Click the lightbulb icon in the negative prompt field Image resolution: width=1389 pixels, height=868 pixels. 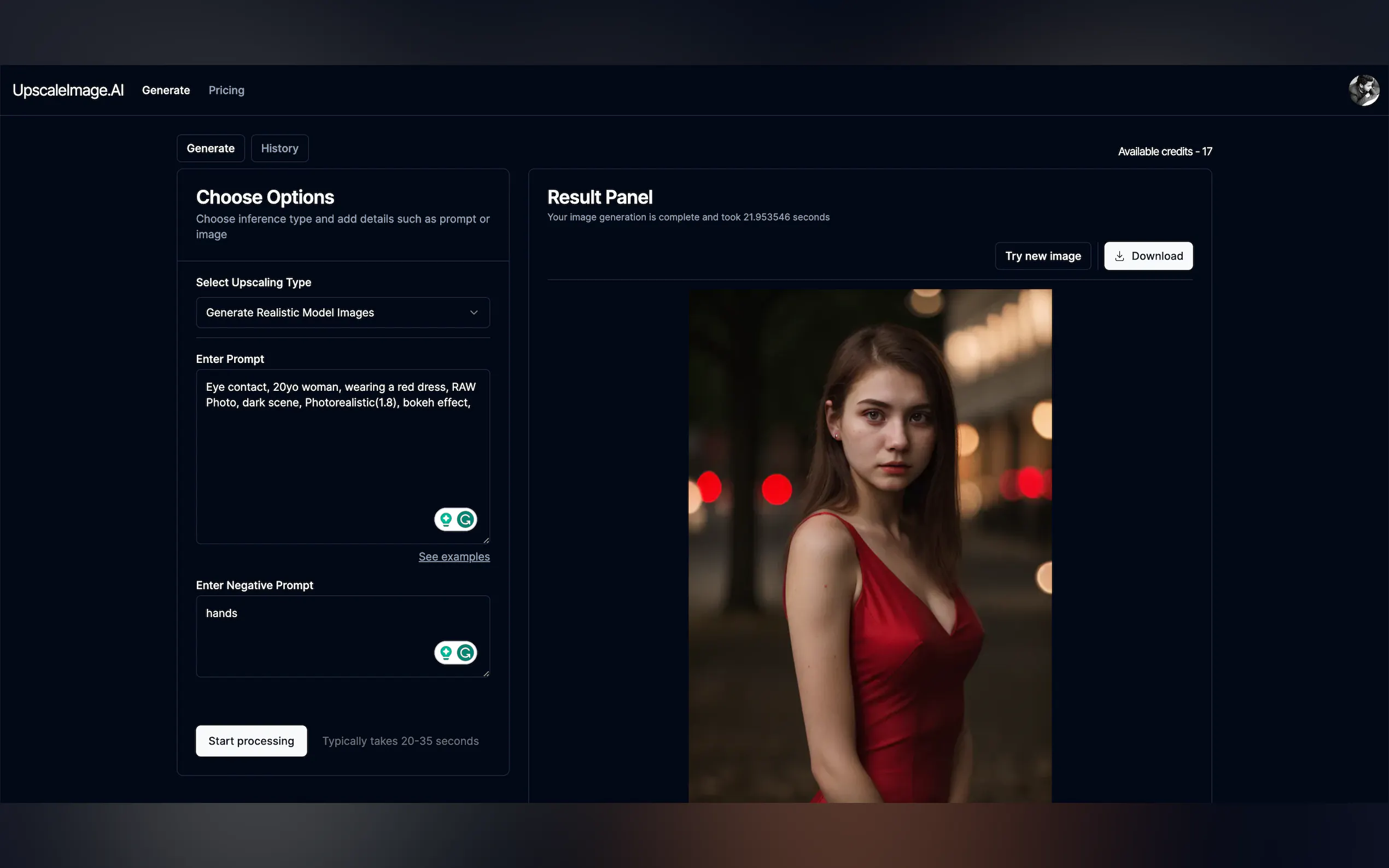tap(446, 653)
